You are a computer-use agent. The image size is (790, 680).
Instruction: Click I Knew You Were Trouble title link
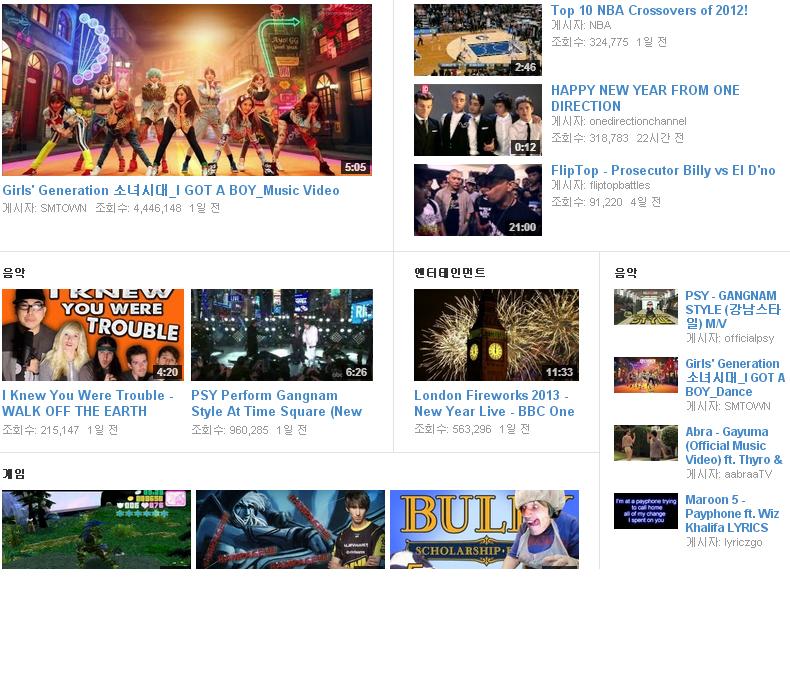click(x=88, y=403)
